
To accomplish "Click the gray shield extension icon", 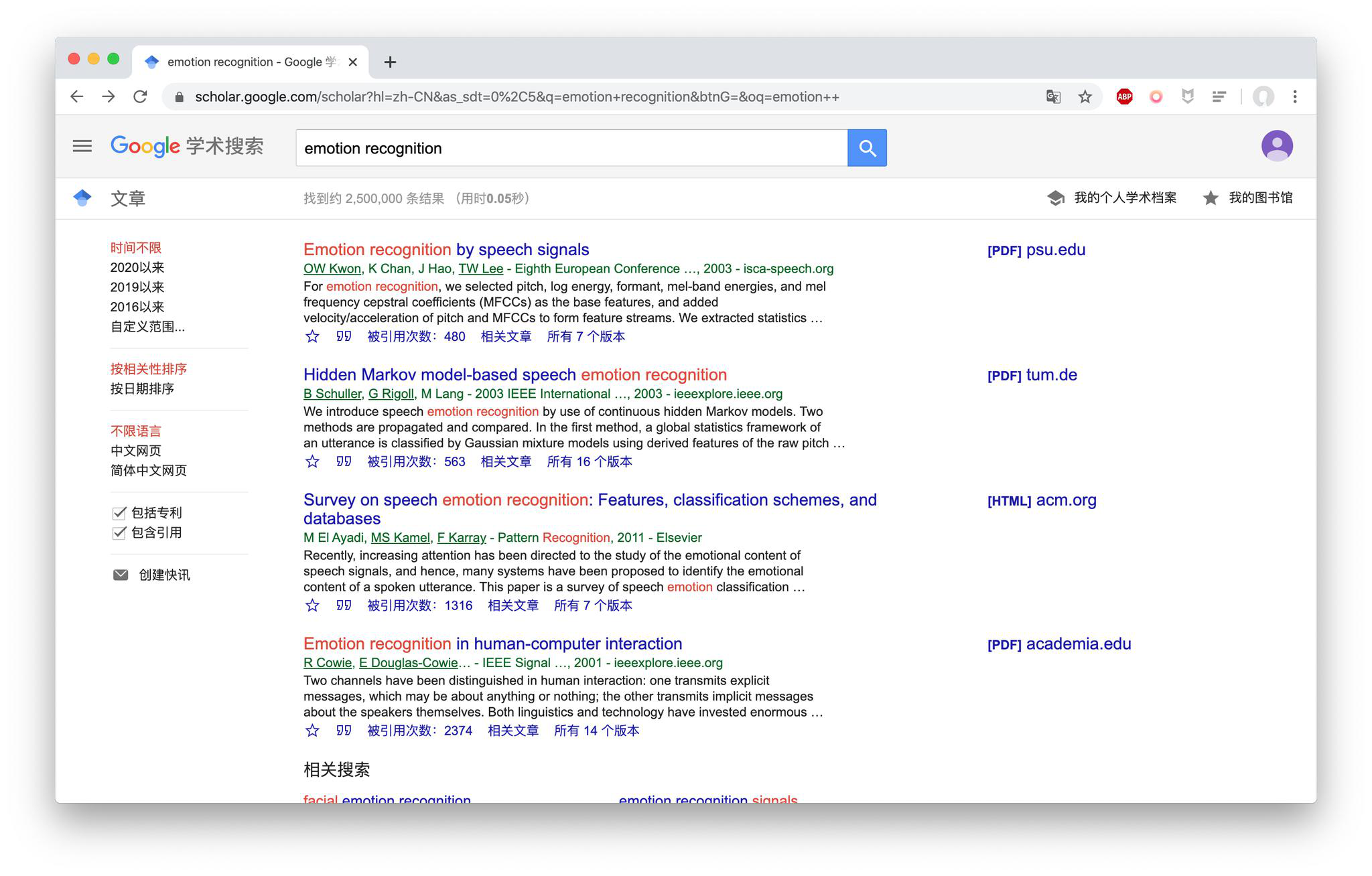I will (x=1188, y=96).
